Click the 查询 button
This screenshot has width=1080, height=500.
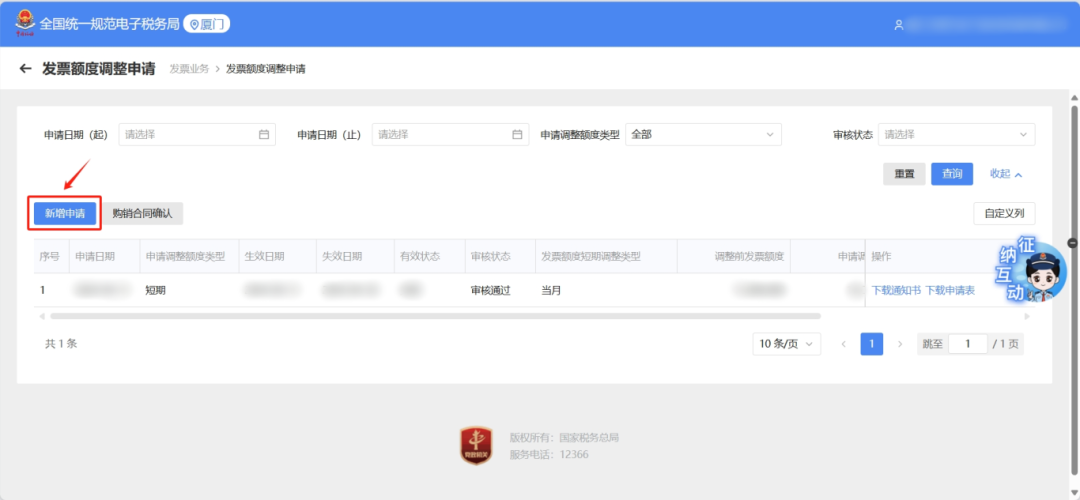(x=952, y=174)
